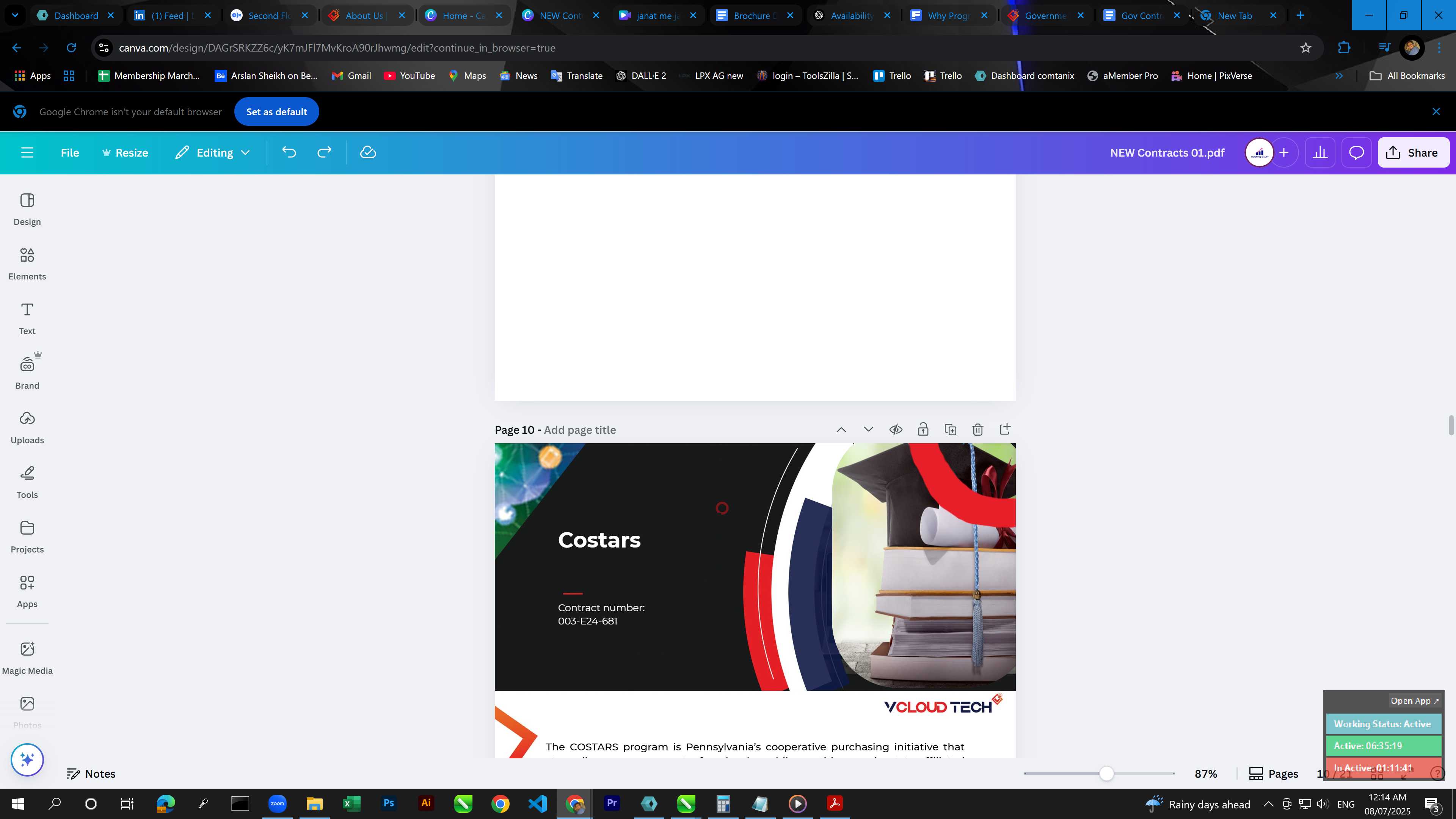
Task: Add a new page after Page 10
Action: coord(1004,430)
